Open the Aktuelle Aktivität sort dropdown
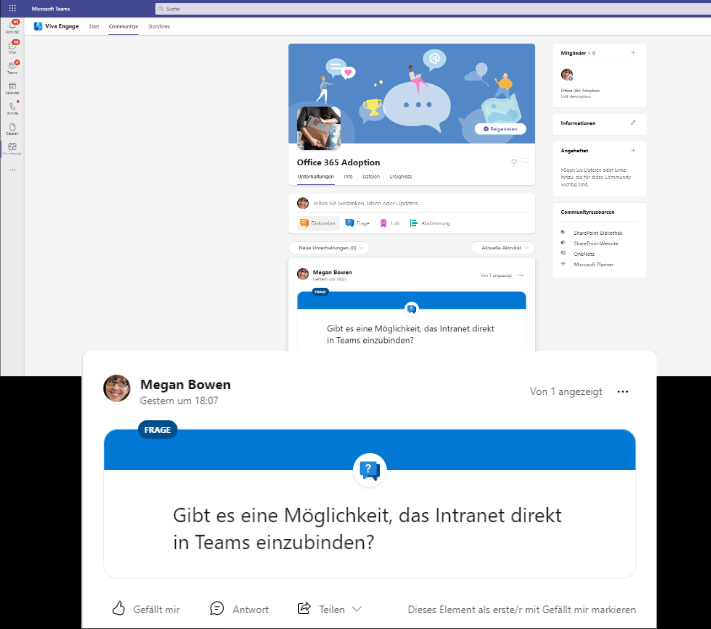 (x=503, y=247)
